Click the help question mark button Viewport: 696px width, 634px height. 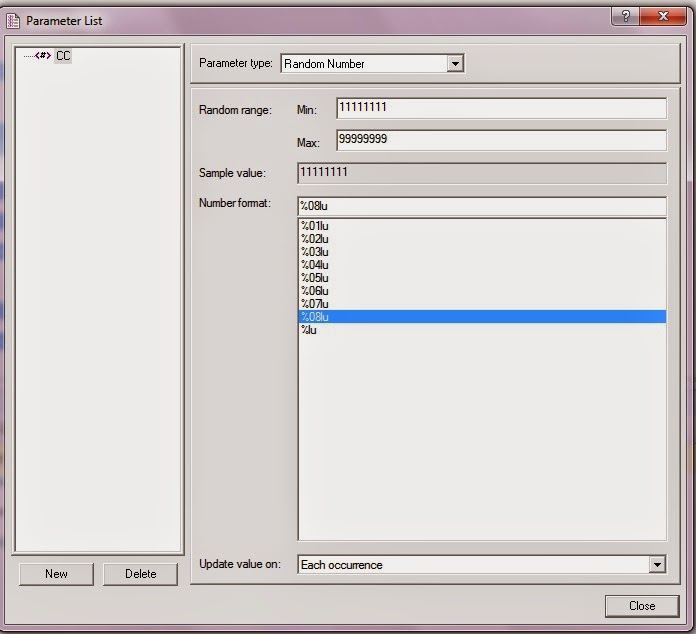625,16
